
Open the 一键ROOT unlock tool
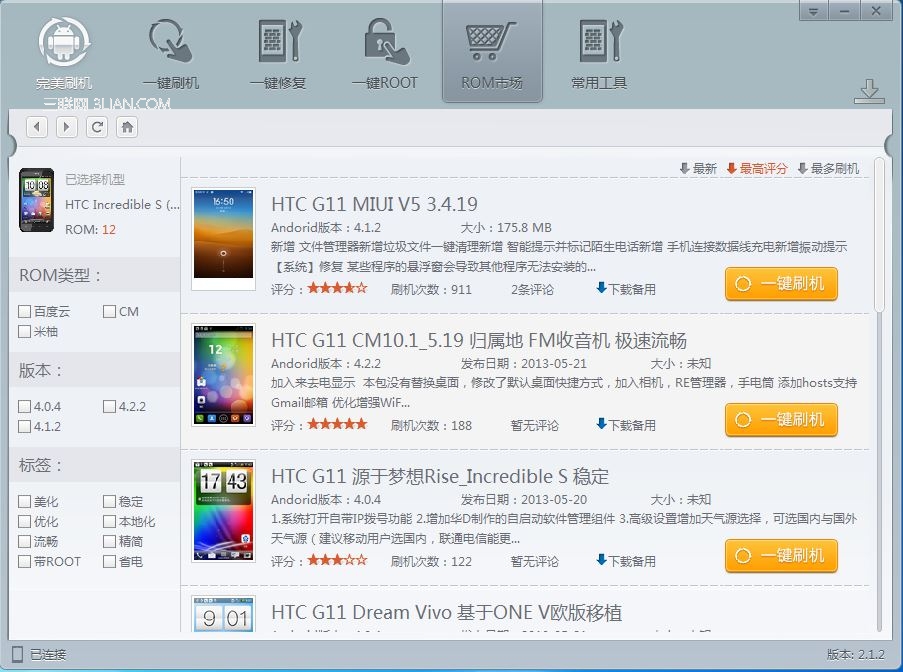coord(385,54)
